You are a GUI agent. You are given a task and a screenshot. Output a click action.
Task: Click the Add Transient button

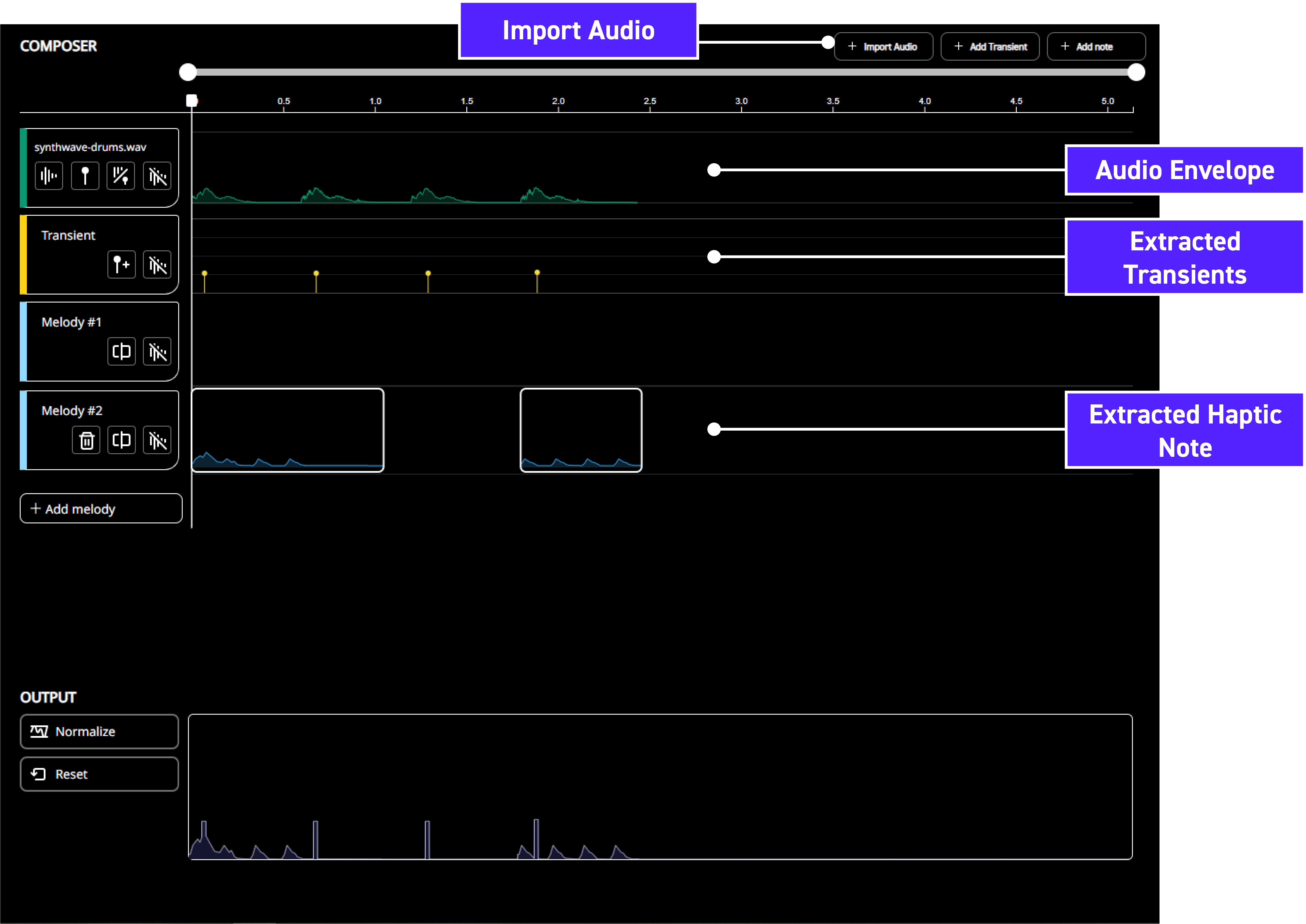tap(990, 47)
